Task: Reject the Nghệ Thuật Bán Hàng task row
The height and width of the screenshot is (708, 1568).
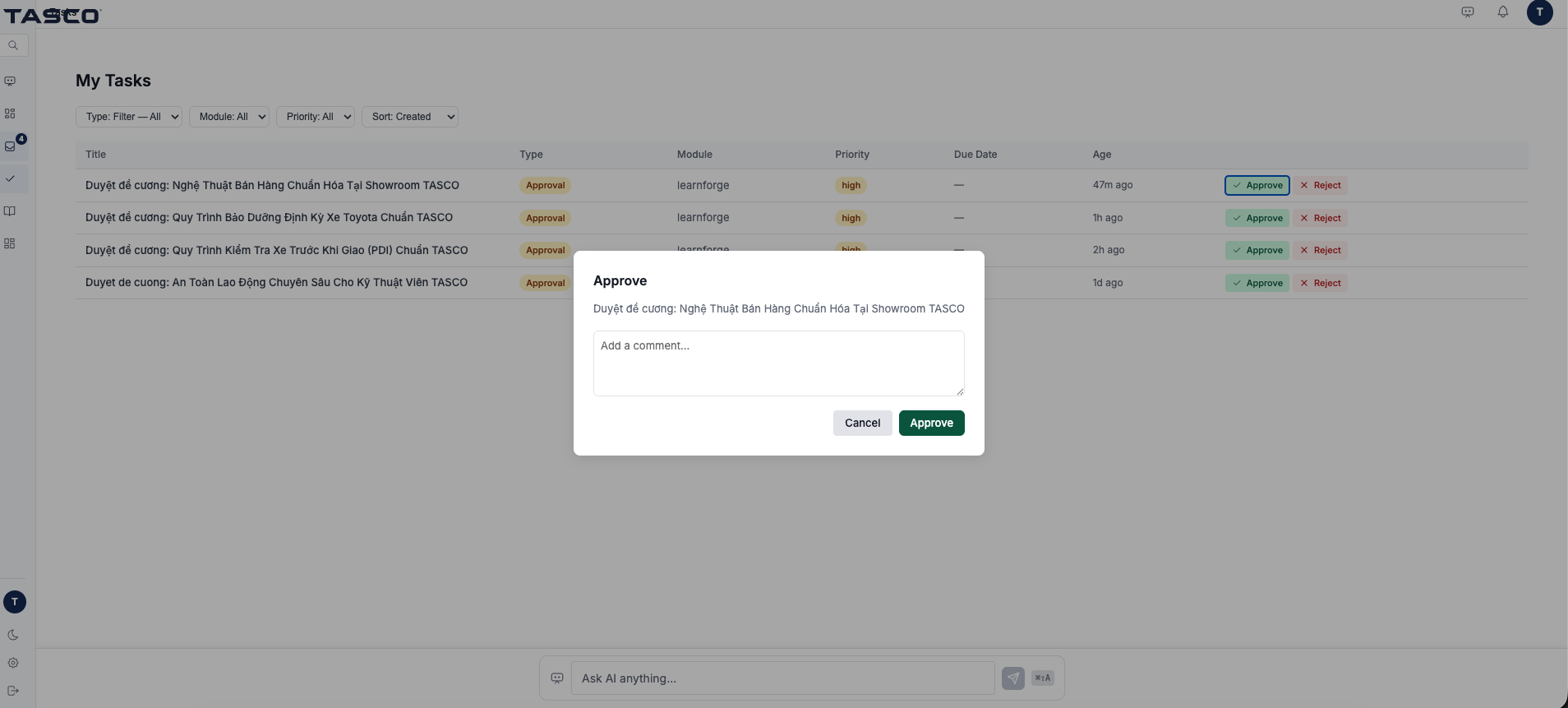Action: coord(1321,186)
